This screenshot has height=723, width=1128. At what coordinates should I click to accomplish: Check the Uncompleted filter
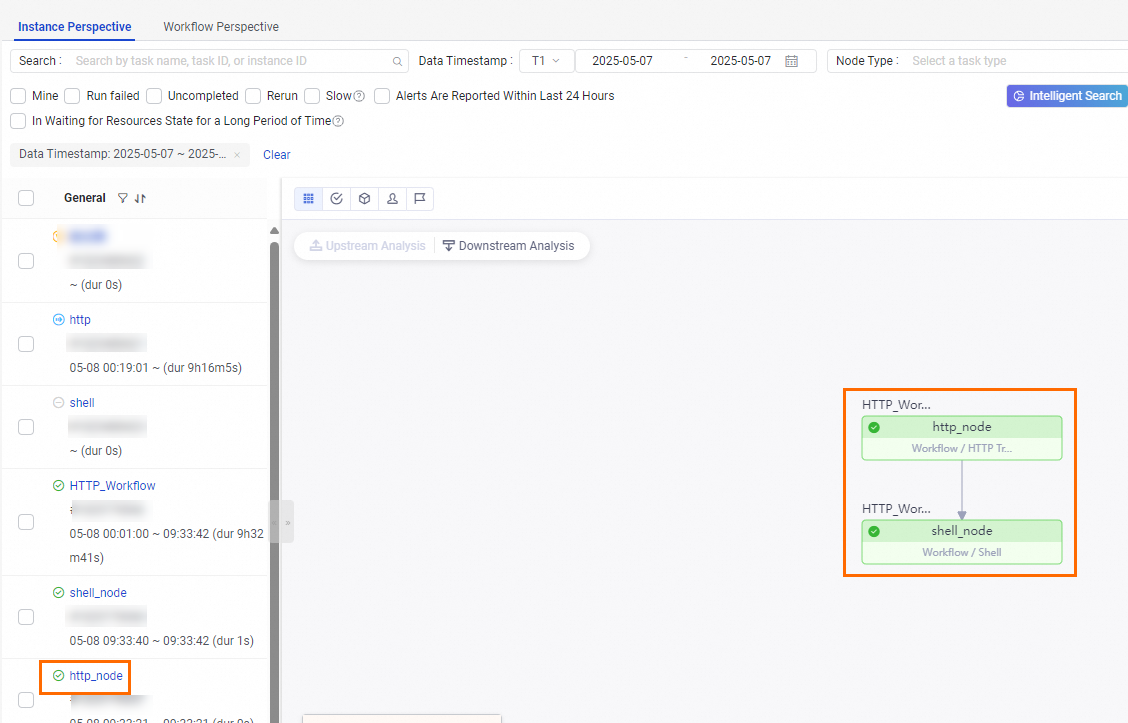[154, 96]
